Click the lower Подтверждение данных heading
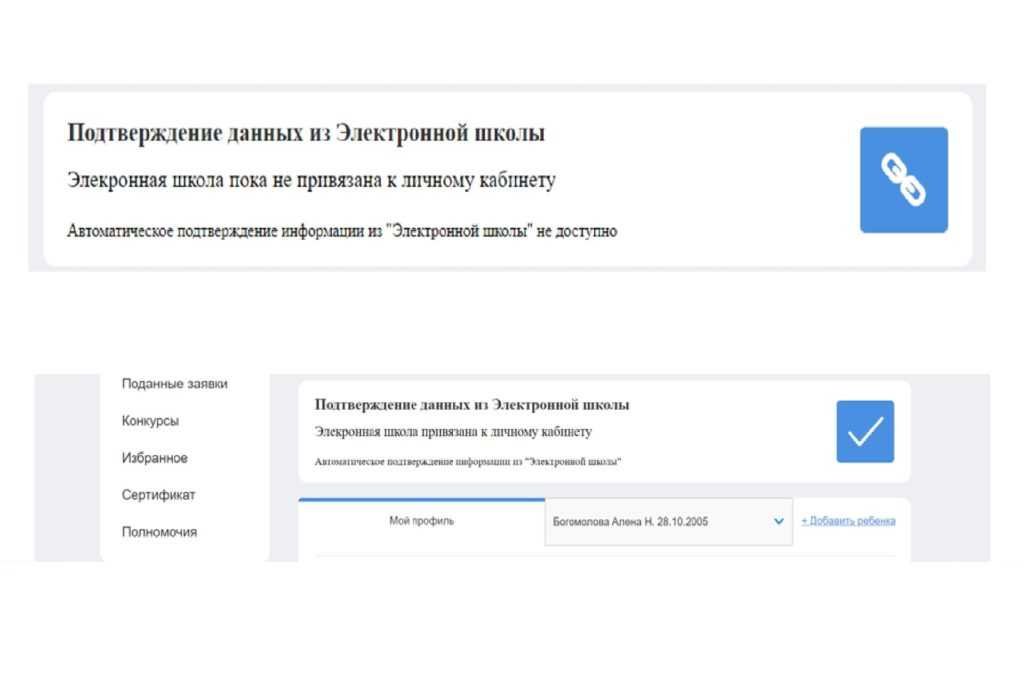The height and width of the screenshot is (683, 1024). [x=472, y=405]
